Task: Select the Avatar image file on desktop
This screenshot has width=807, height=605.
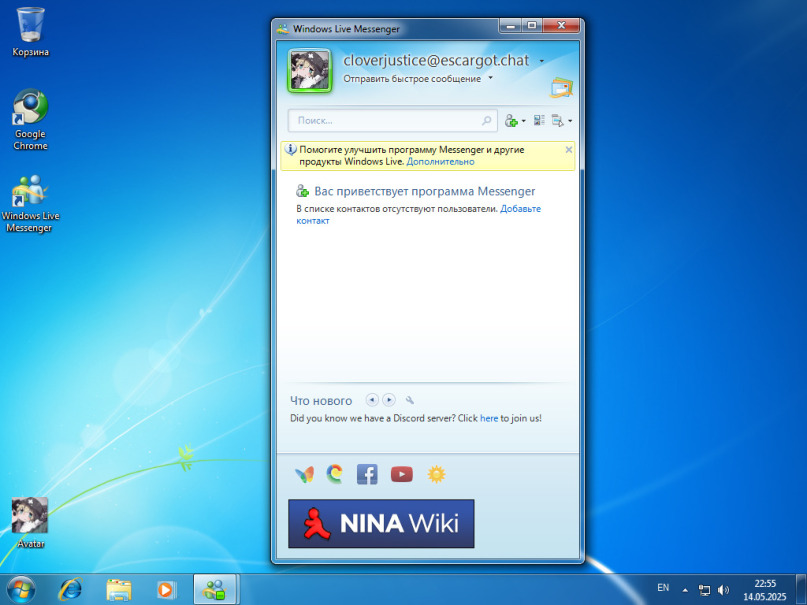Action: [x=30, y=523]
